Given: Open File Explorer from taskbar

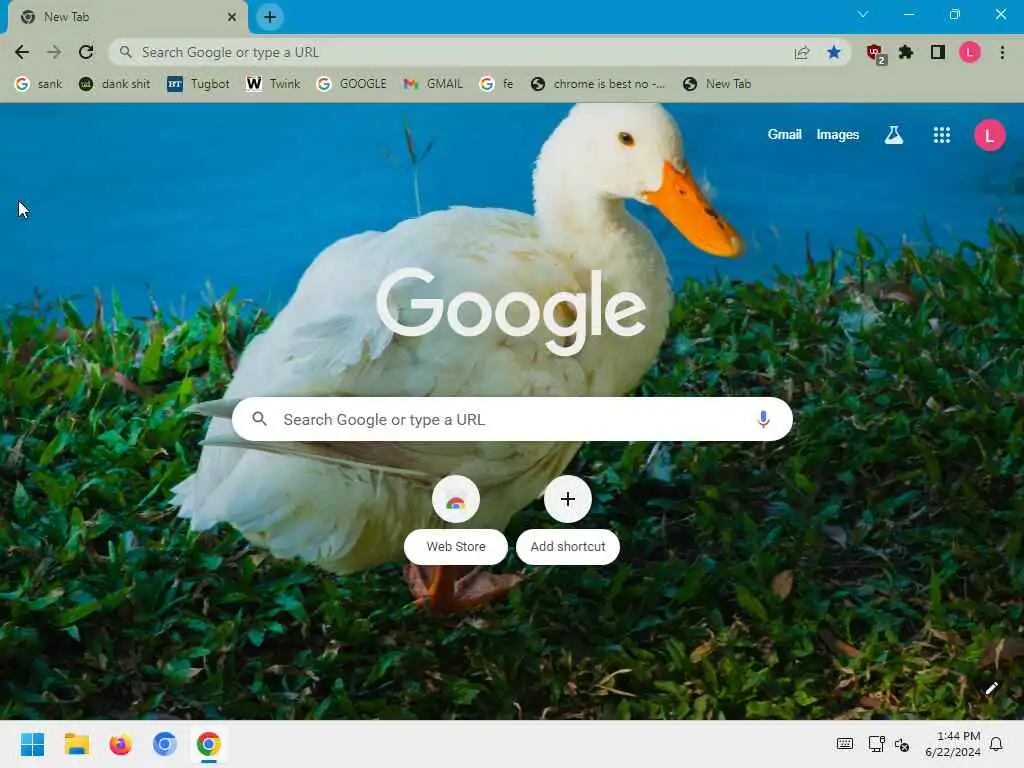Looking at the screenshot, I should tap(76, 744).
